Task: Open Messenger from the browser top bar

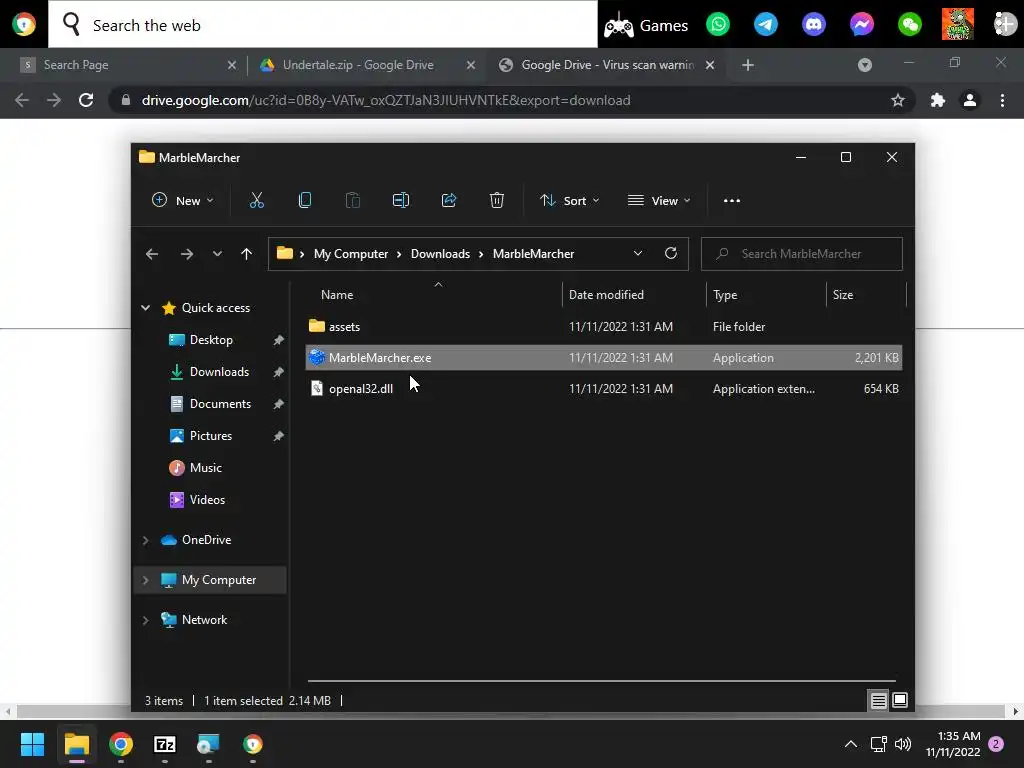Action: (862, 25)
